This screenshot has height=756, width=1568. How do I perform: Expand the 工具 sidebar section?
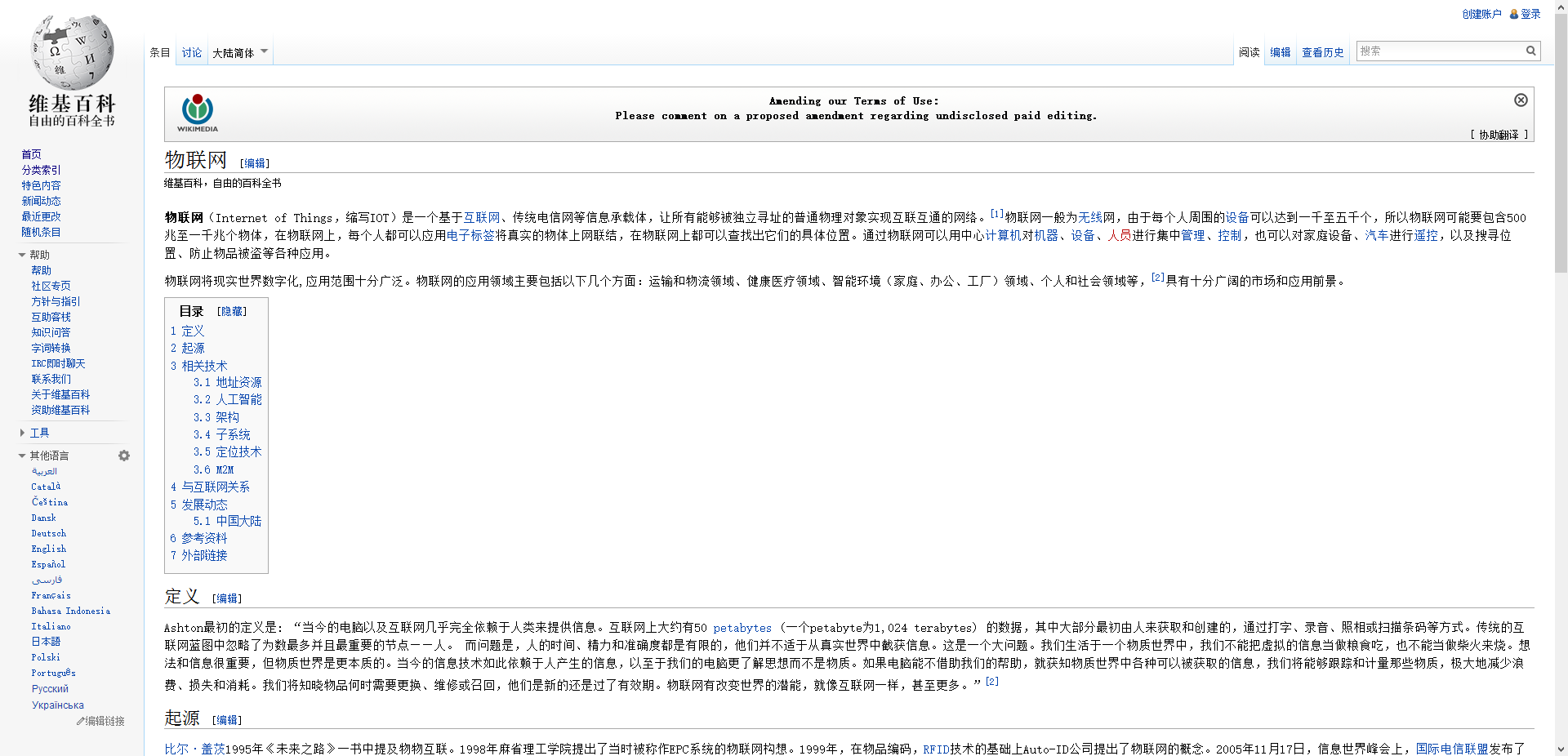tap(22, 433)
